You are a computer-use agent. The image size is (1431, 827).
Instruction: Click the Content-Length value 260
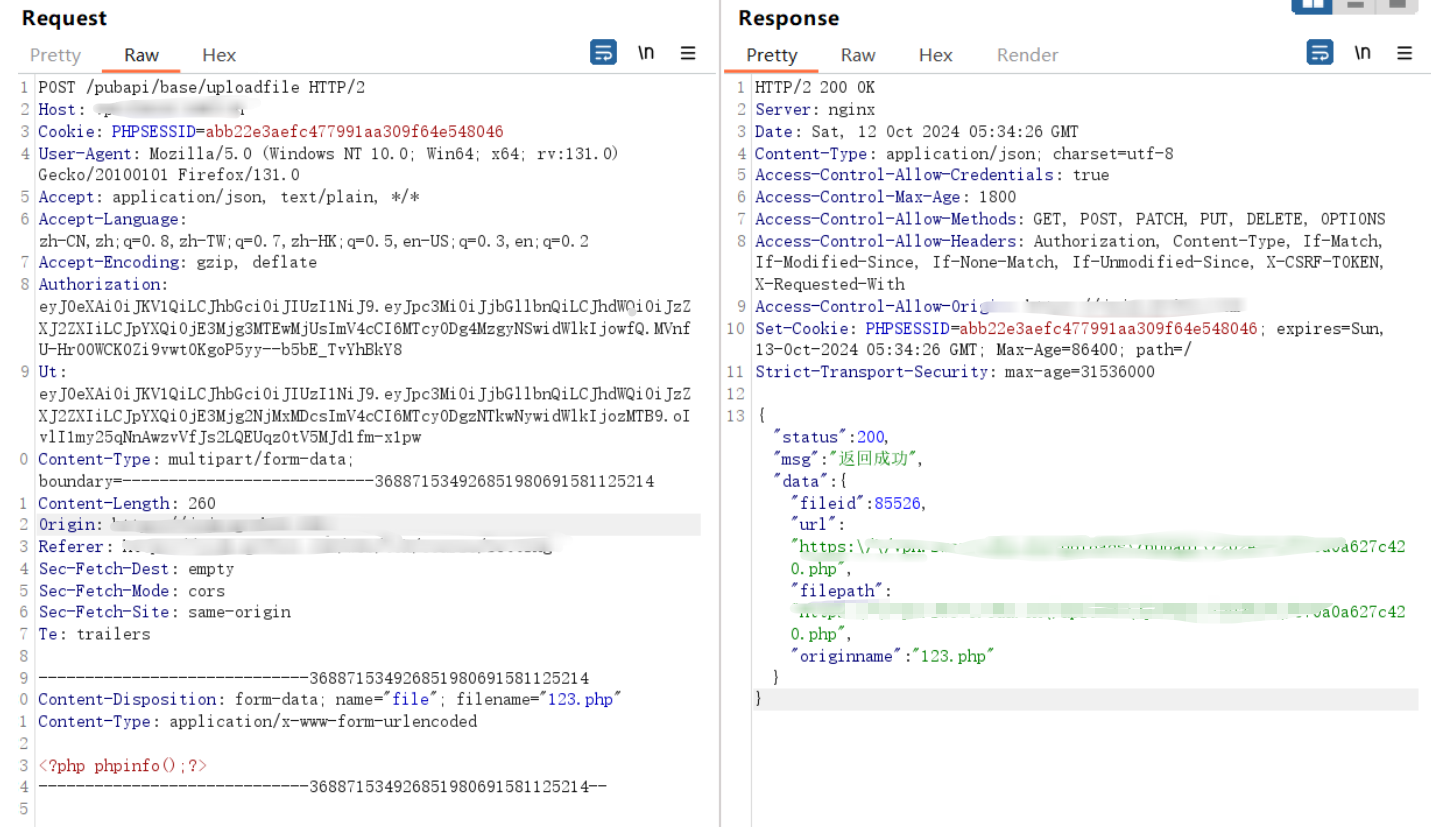tap(202, 504)
